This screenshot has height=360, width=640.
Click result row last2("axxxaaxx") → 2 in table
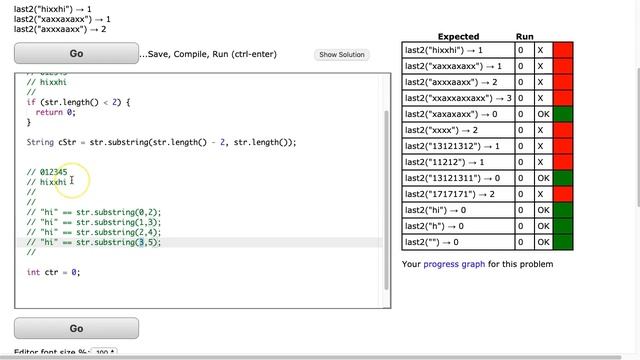click(x=487, y=82)
